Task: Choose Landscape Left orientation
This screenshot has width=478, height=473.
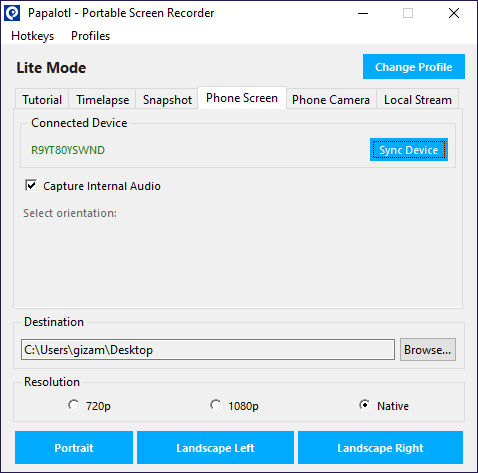Action: (215, 447)
